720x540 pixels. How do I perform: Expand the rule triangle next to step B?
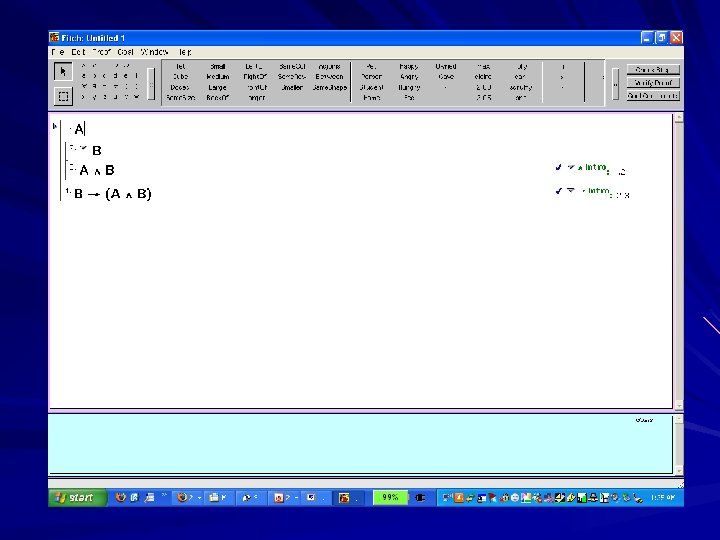tap(83, 148)
